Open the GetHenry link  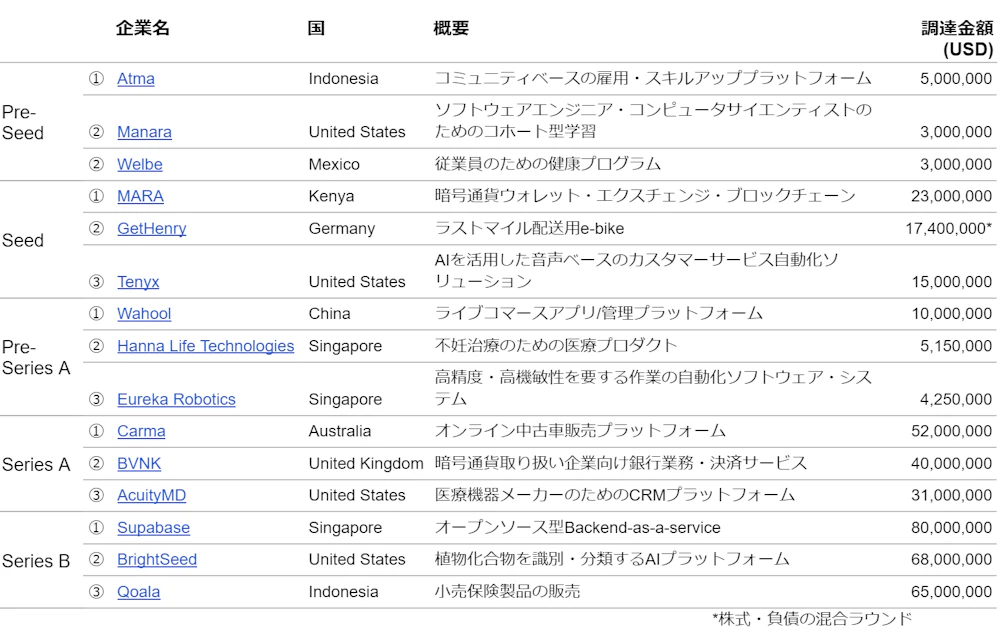point(151,228)
